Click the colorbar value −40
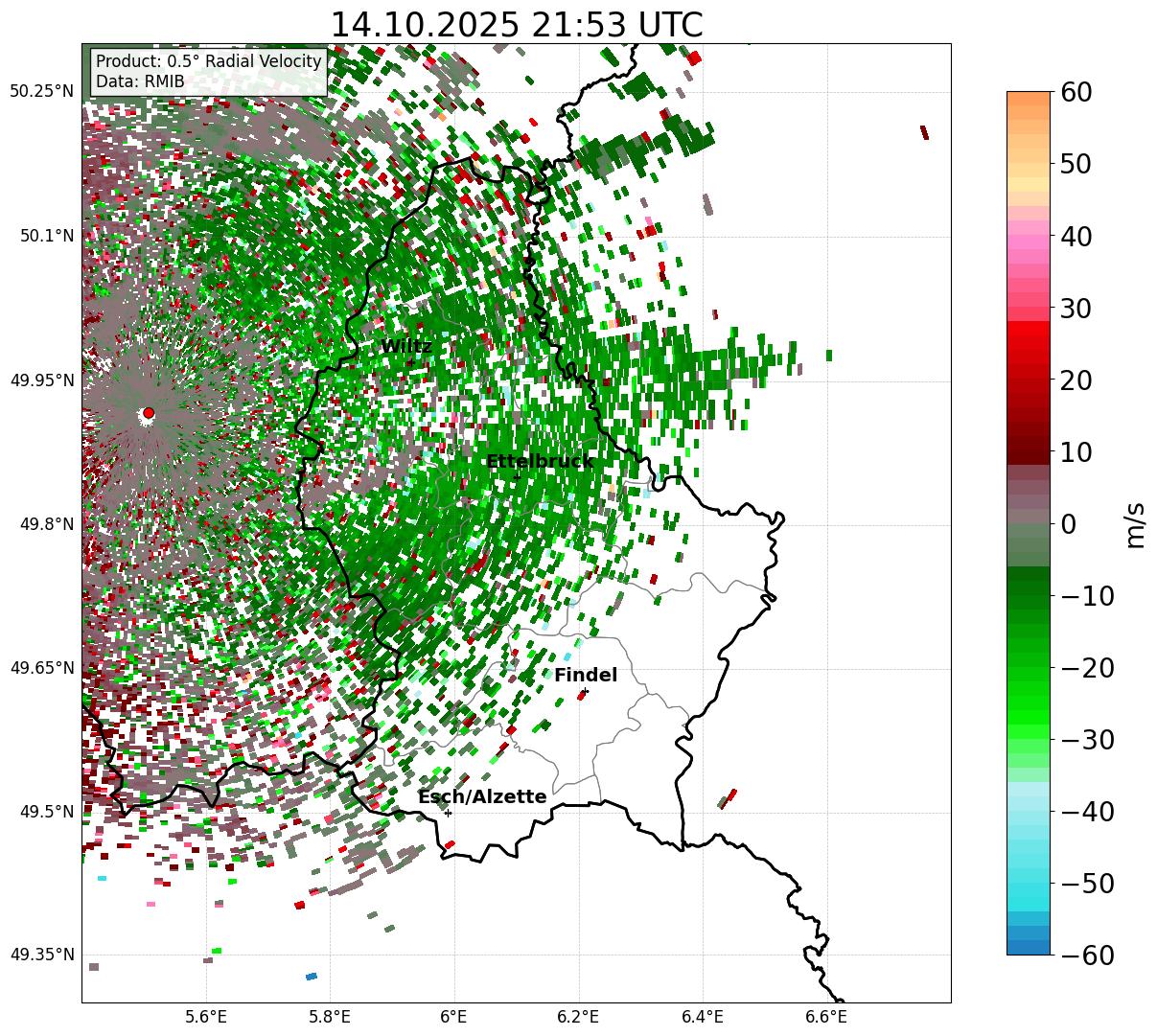 point(1087,811)
